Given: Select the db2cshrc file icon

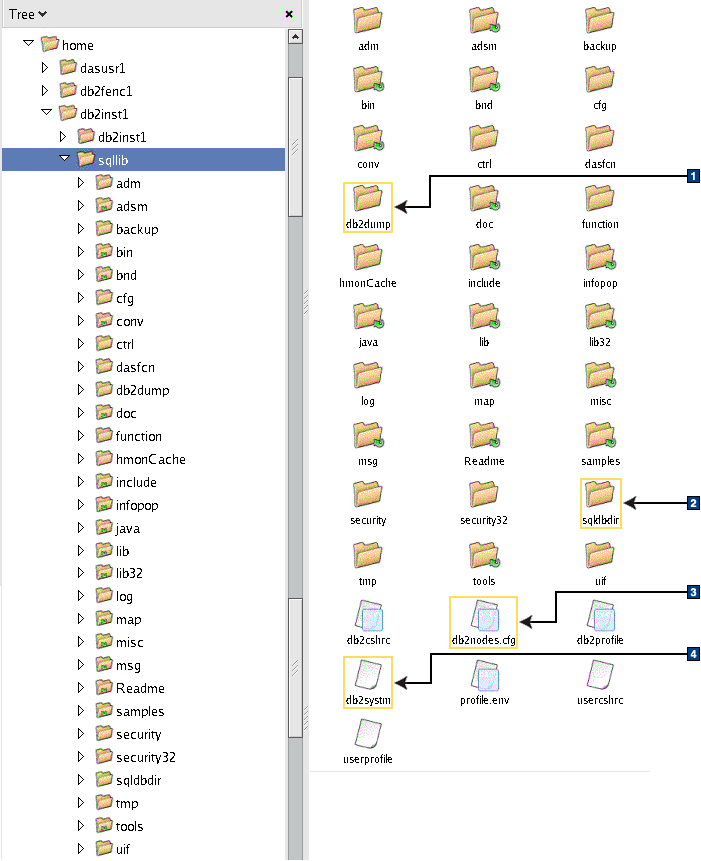Looking at the screenshot, I should tap(368, 614).
